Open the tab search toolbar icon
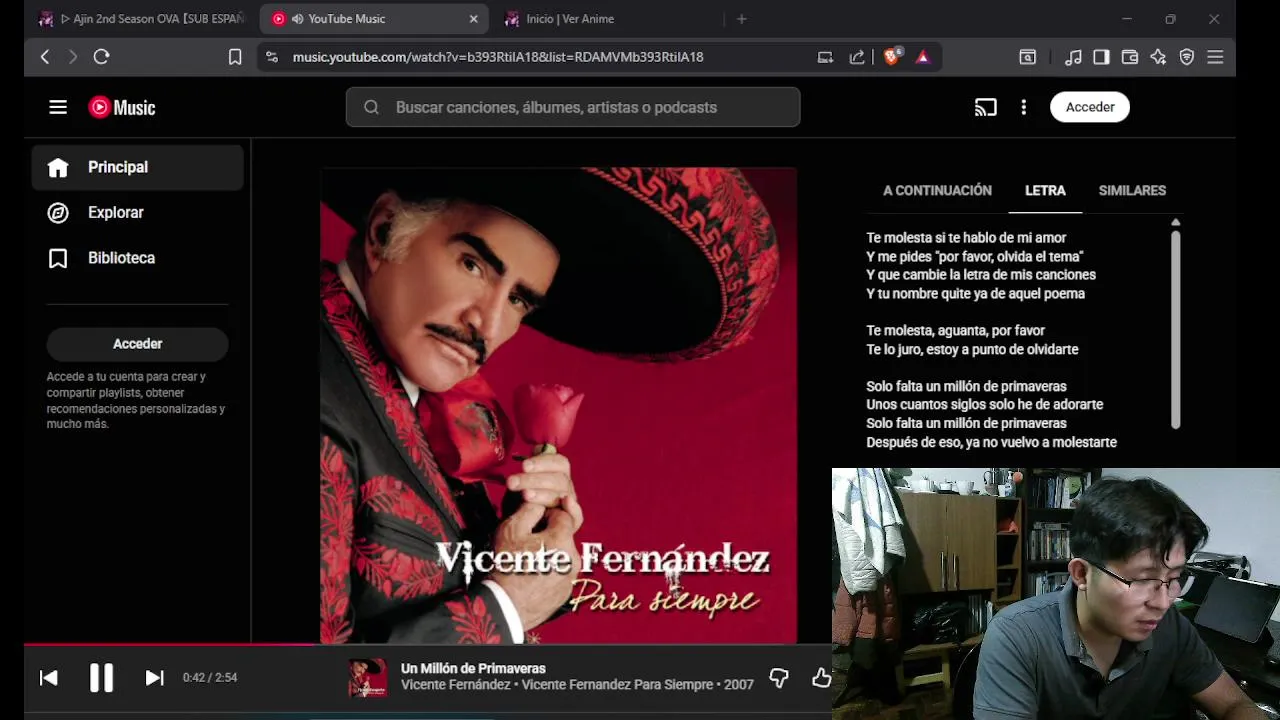The height and width of the screenshot is (720, 1280). click(x=1027, y=57)
